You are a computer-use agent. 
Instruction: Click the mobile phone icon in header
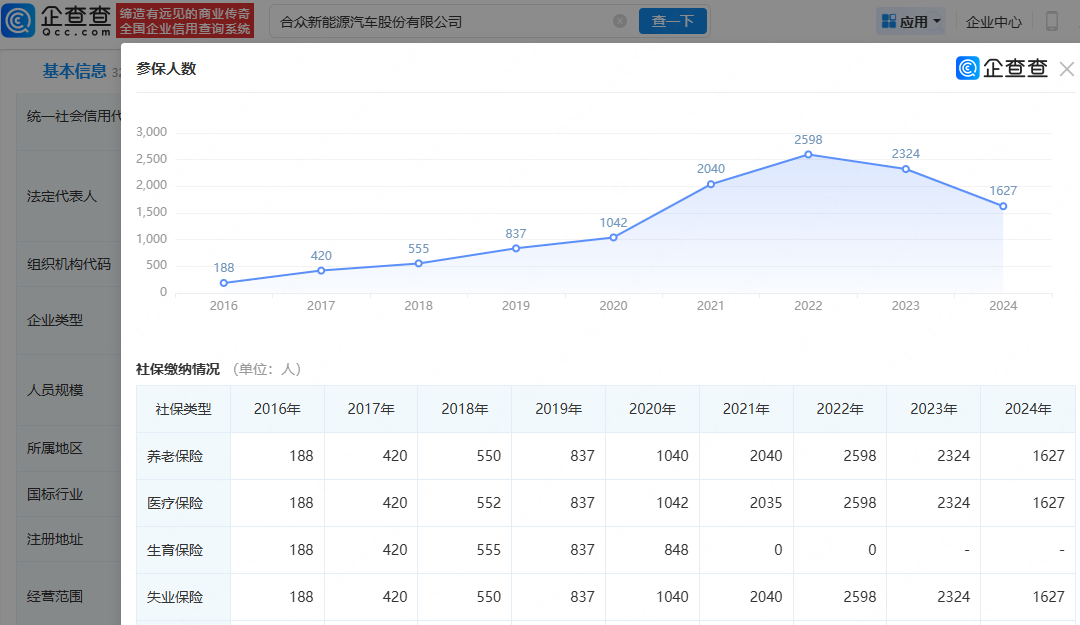point(1052,21)
